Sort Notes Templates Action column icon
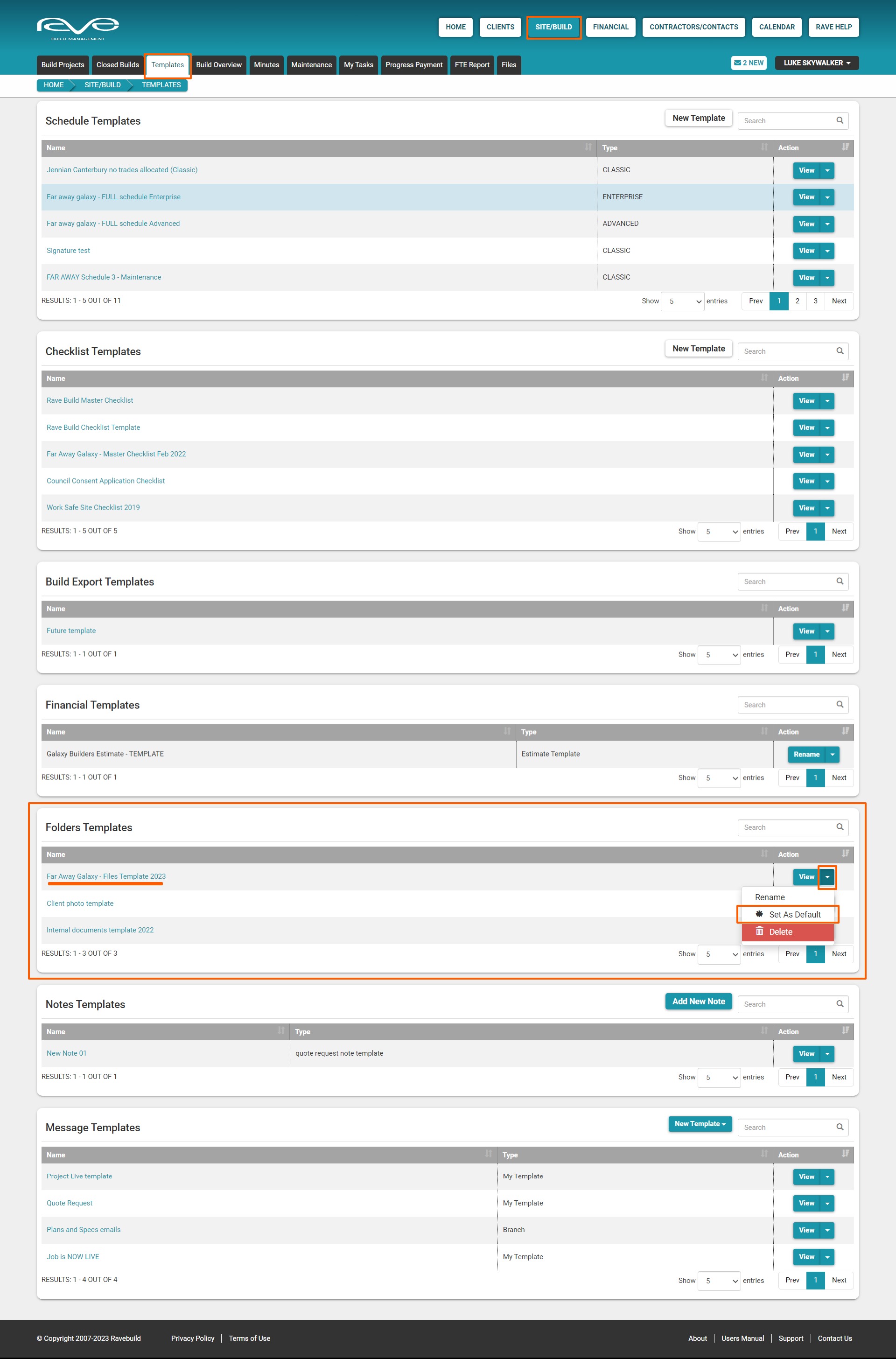The height and width of the screenshot is (1359, 896). 845,1031
